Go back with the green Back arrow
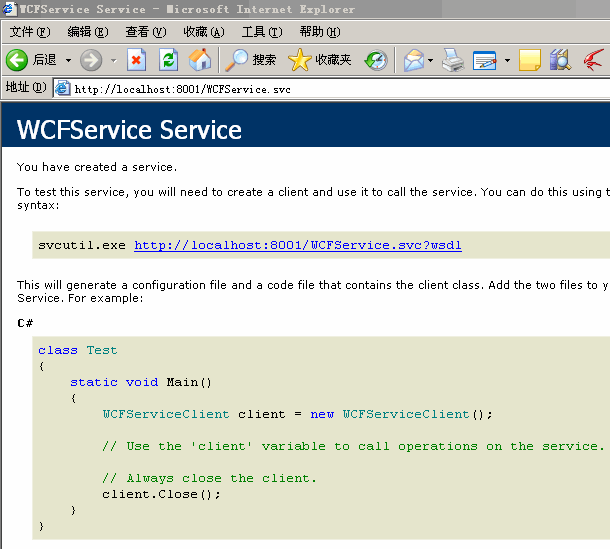The height and width of the screenshot is (549, 610). (x=17, y=60)
